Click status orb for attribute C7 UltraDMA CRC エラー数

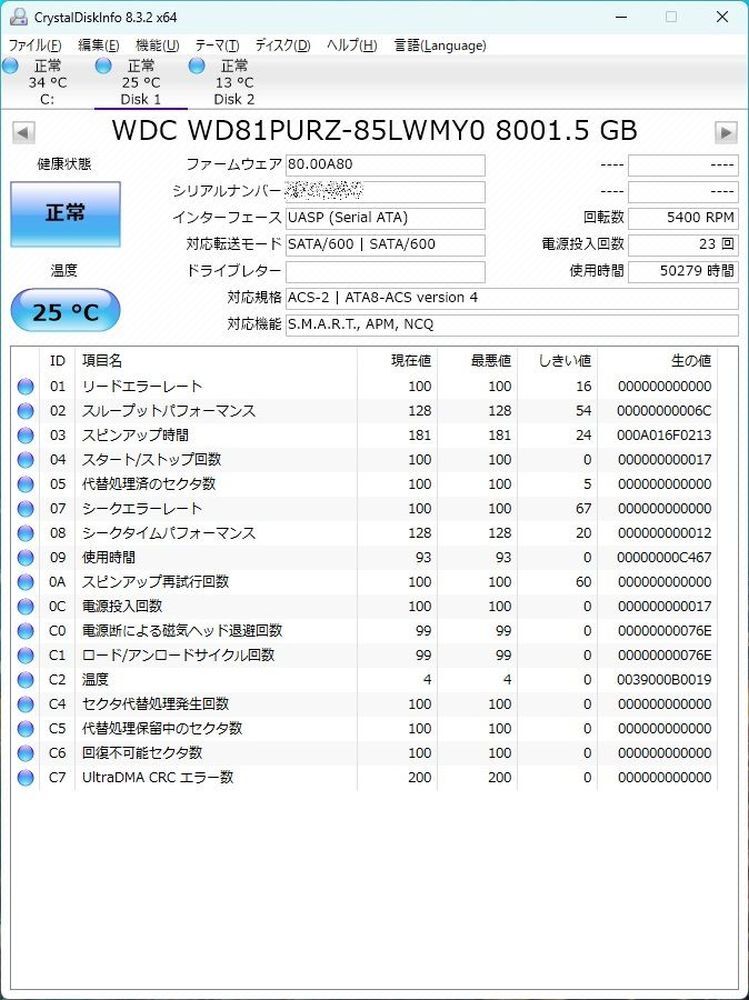26,777
